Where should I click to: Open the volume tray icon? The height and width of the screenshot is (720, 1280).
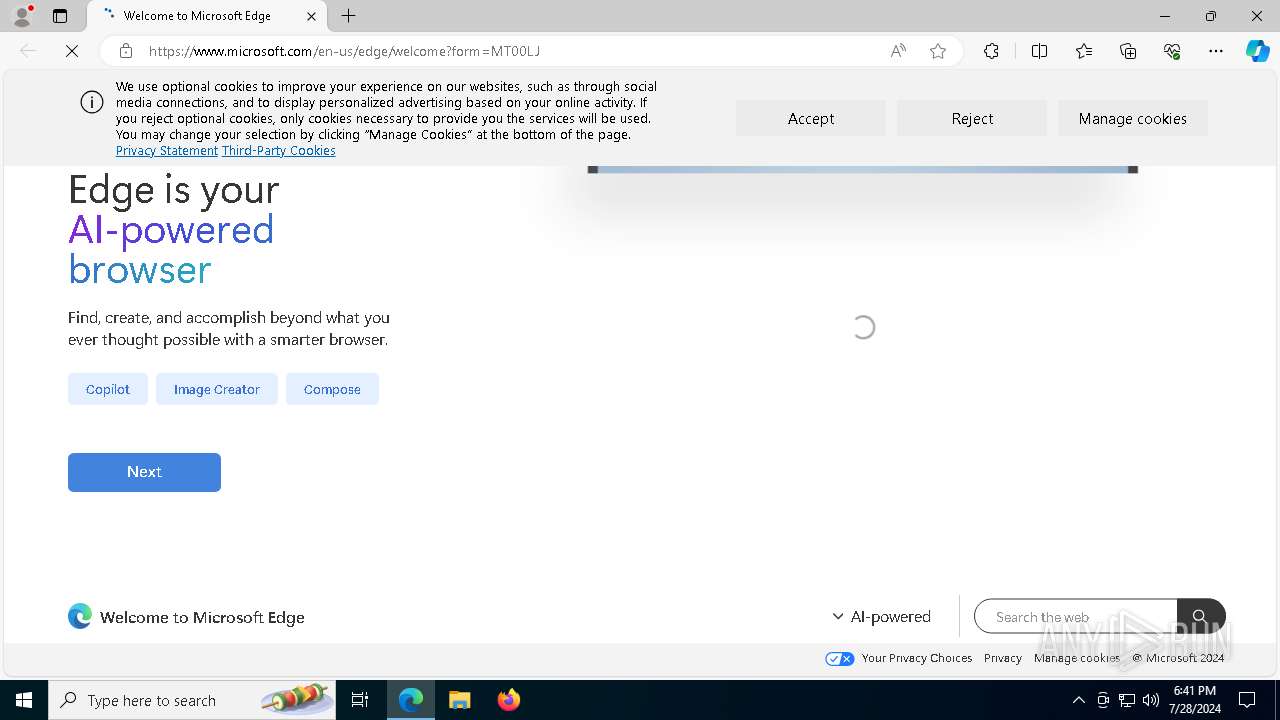pyautogui.click(x=1151, y=700)
